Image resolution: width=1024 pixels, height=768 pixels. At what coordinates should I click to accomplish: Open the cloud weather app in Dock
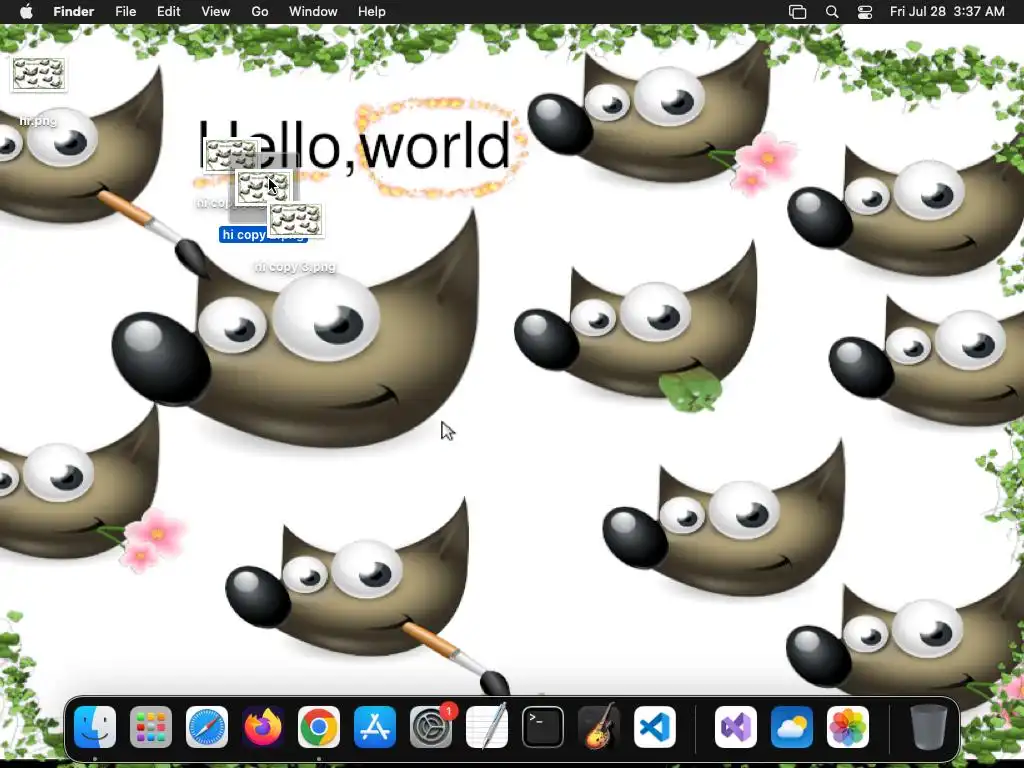pyautogui.click(x=792, y=727)
